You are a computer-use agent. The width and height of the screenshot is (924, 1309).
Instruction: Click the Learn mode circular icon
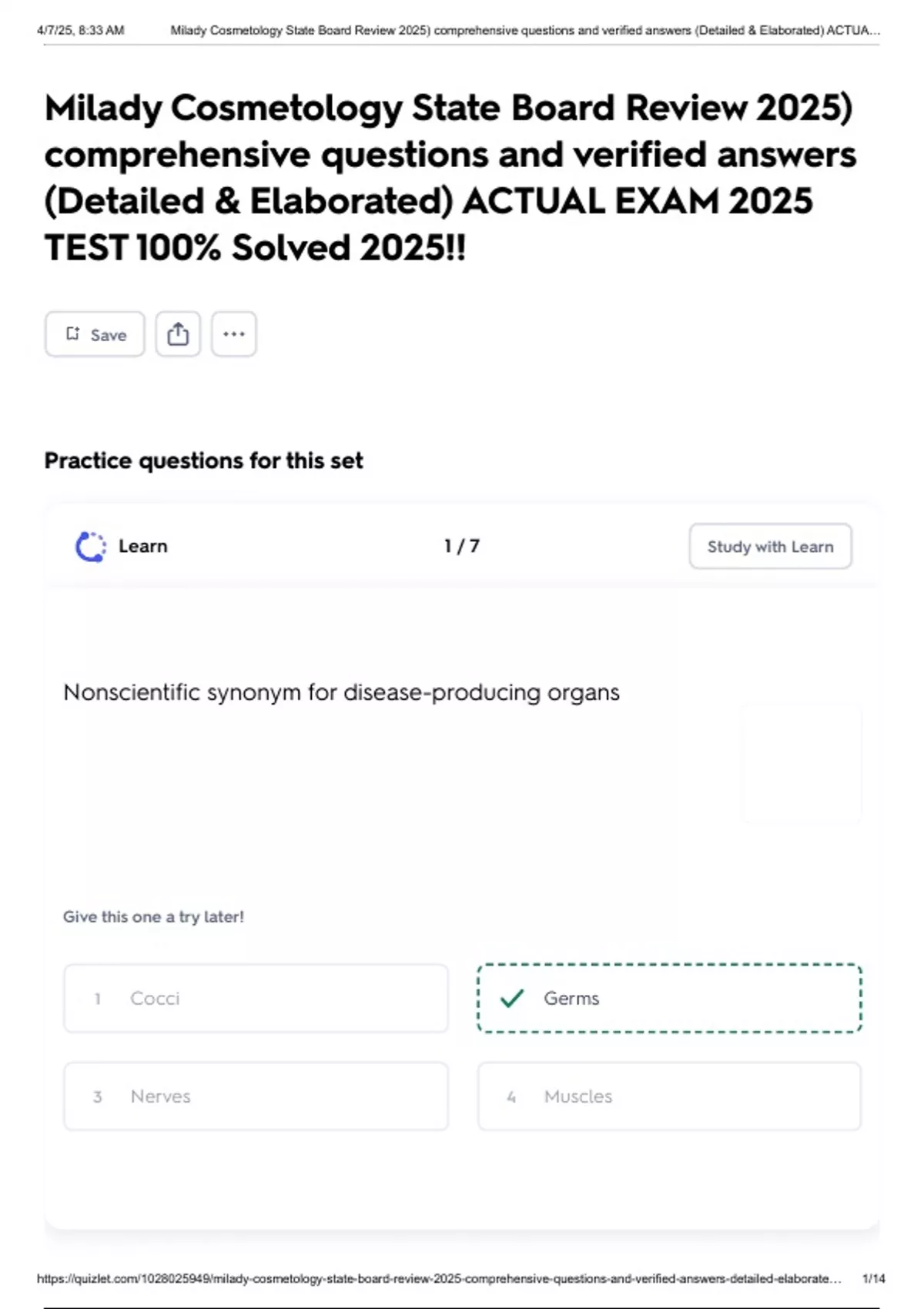[90, 547]
